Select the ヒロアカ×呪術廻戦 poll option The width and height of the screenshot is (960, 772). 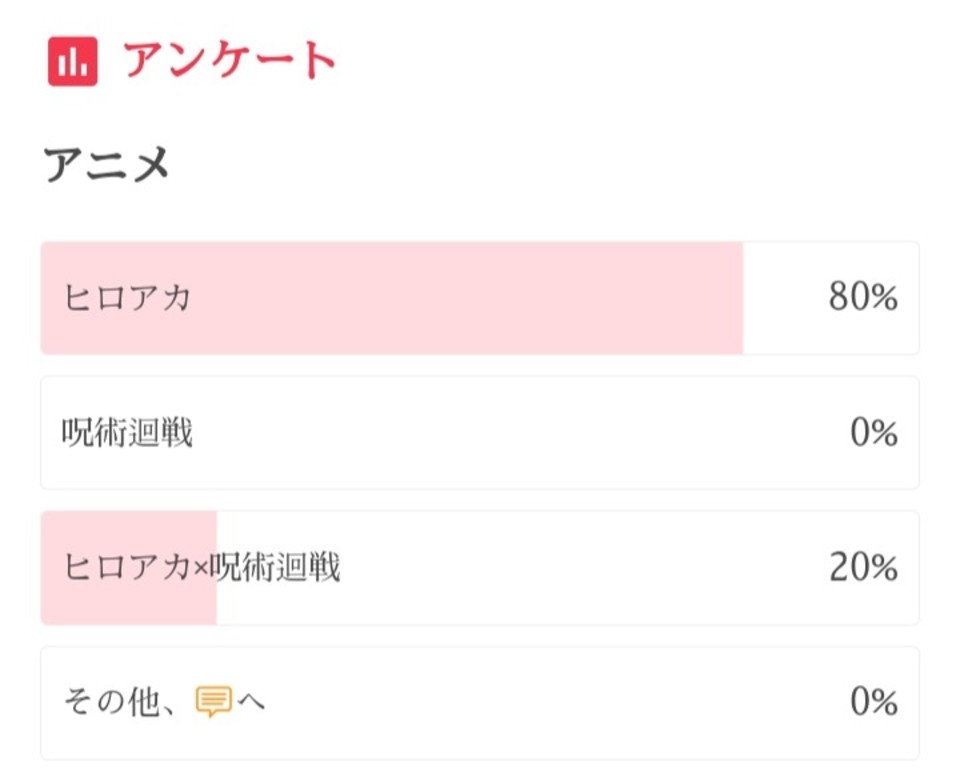pos(480,568)
